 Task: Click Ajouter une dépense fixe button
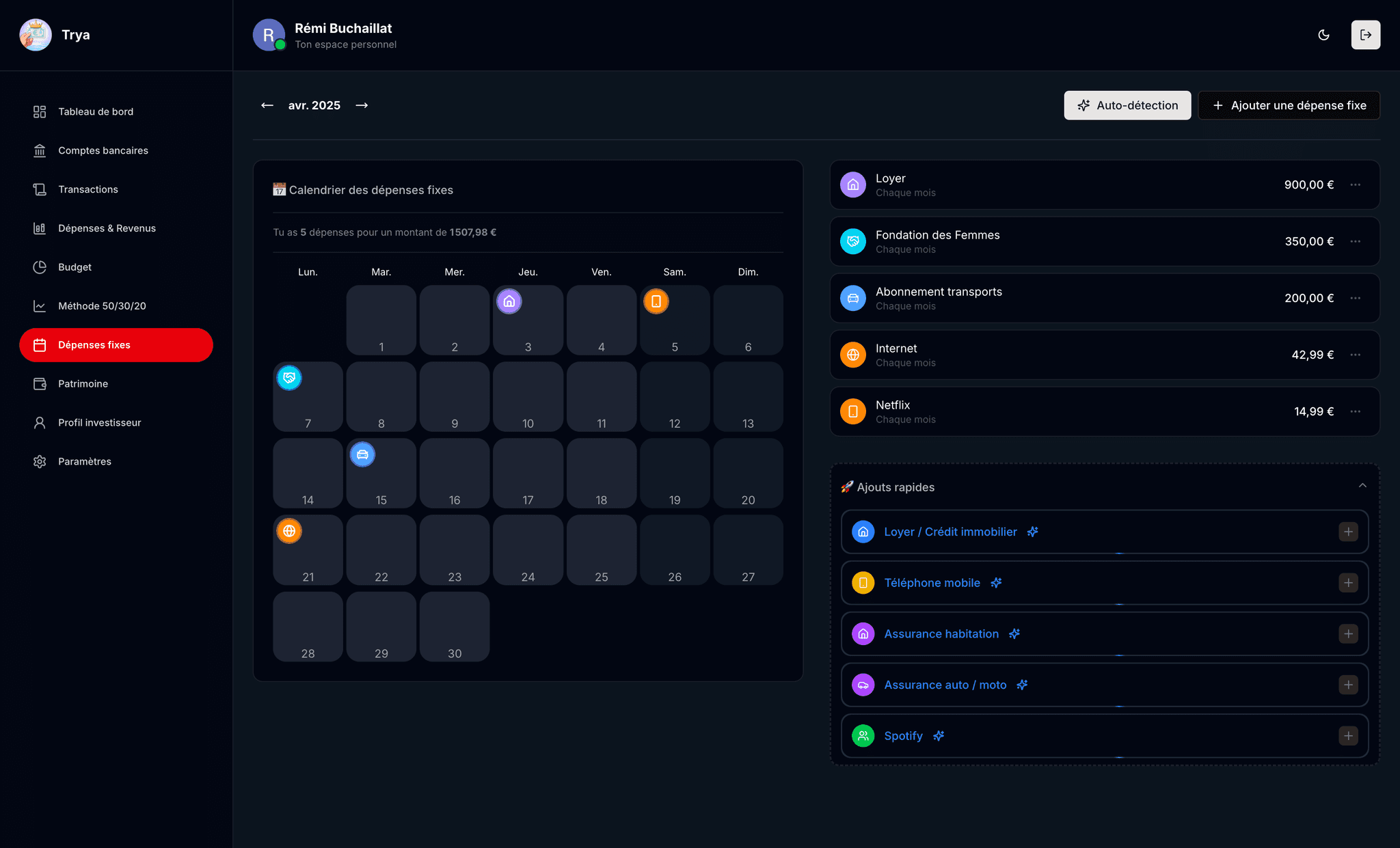click(x=1289, y=105)
